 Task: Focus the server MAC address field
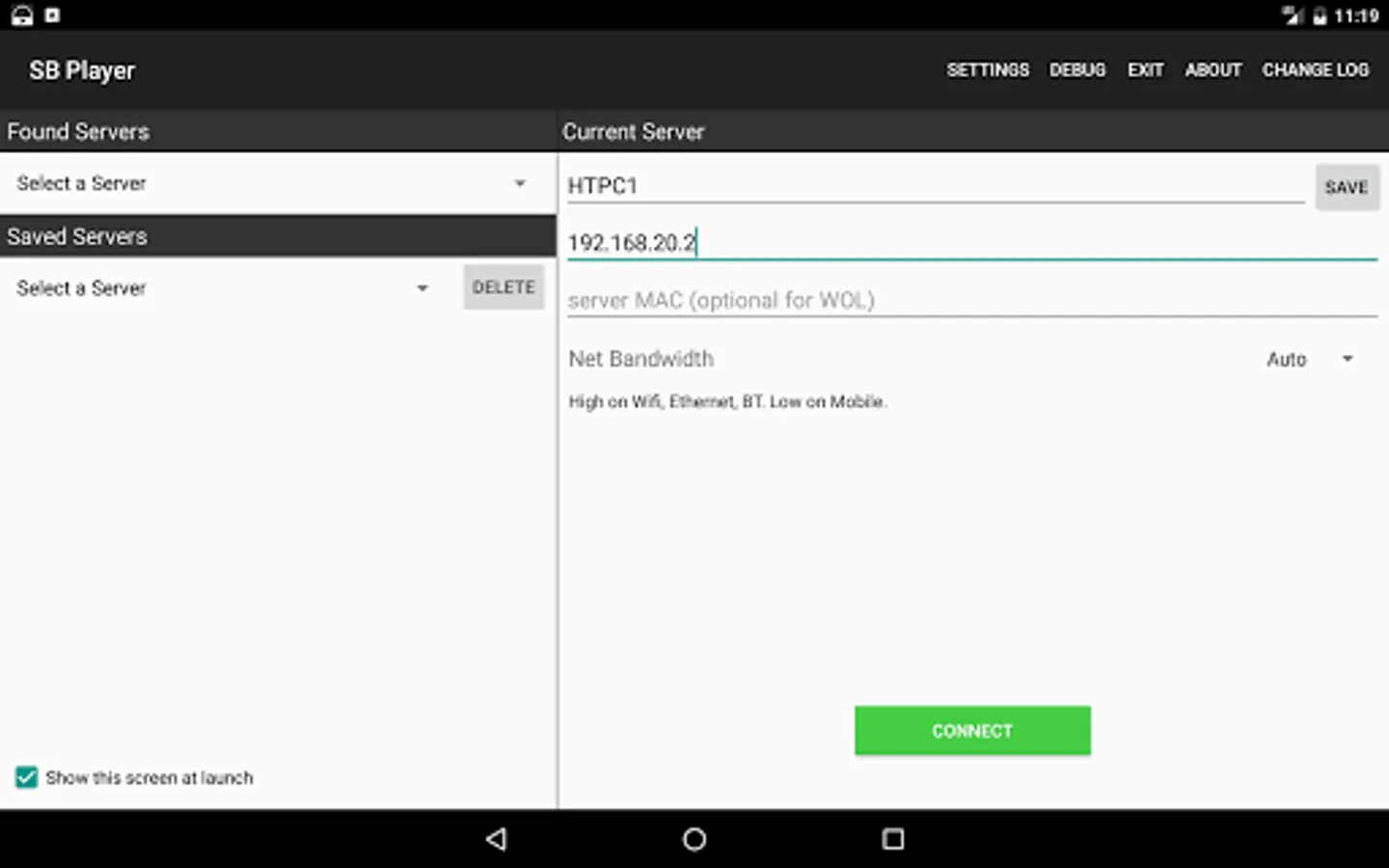pos(972,300)
